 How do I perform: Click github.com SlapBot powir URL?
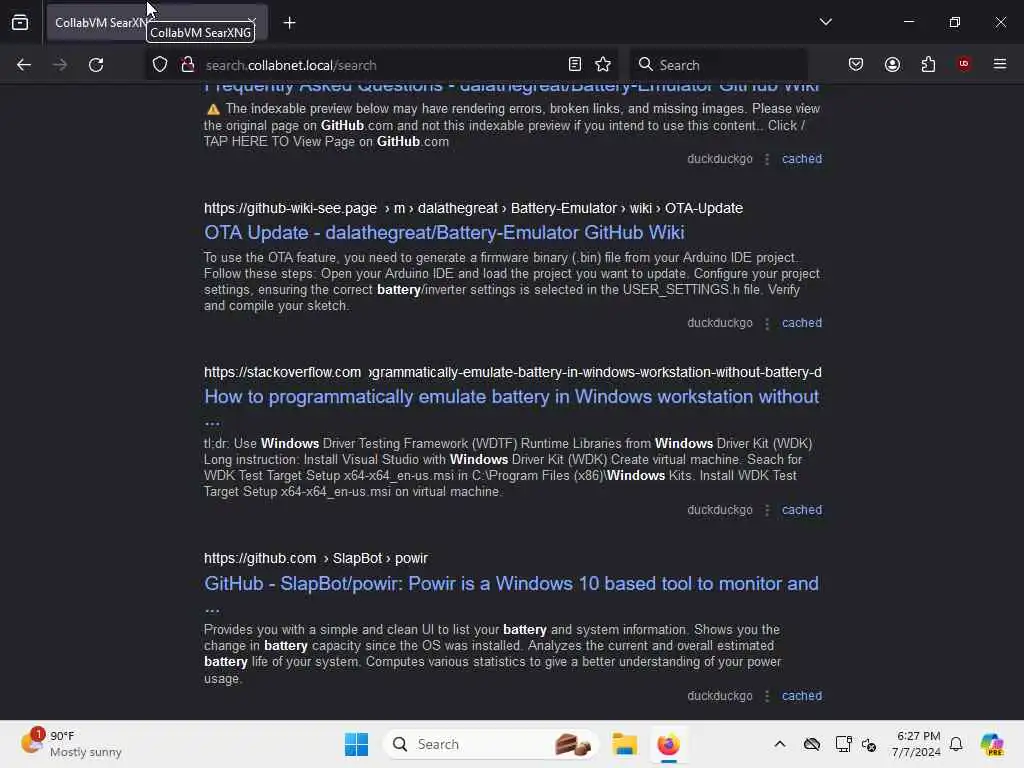point(315,558)
